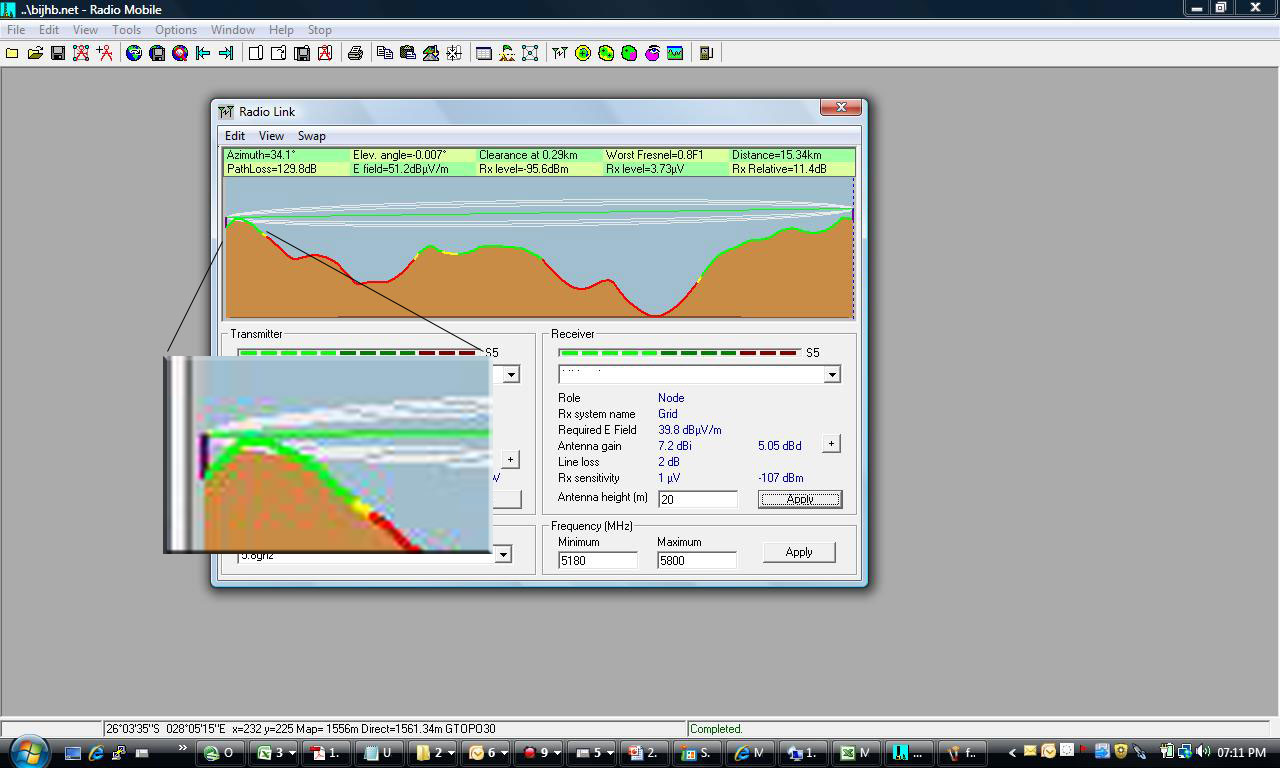Click the floppy disk save icon
This screenshot has width=1280, height=768.
[x=58, y=53]
